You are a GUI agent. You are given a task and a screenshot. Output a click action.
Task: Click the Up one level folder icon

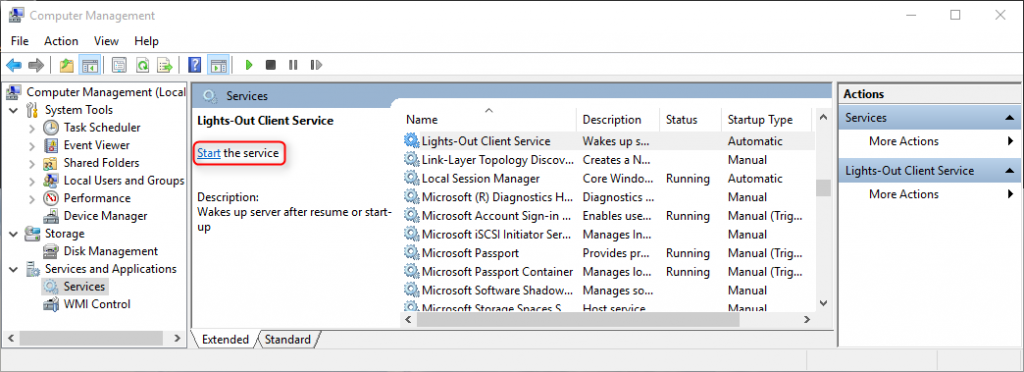point(67,65)
